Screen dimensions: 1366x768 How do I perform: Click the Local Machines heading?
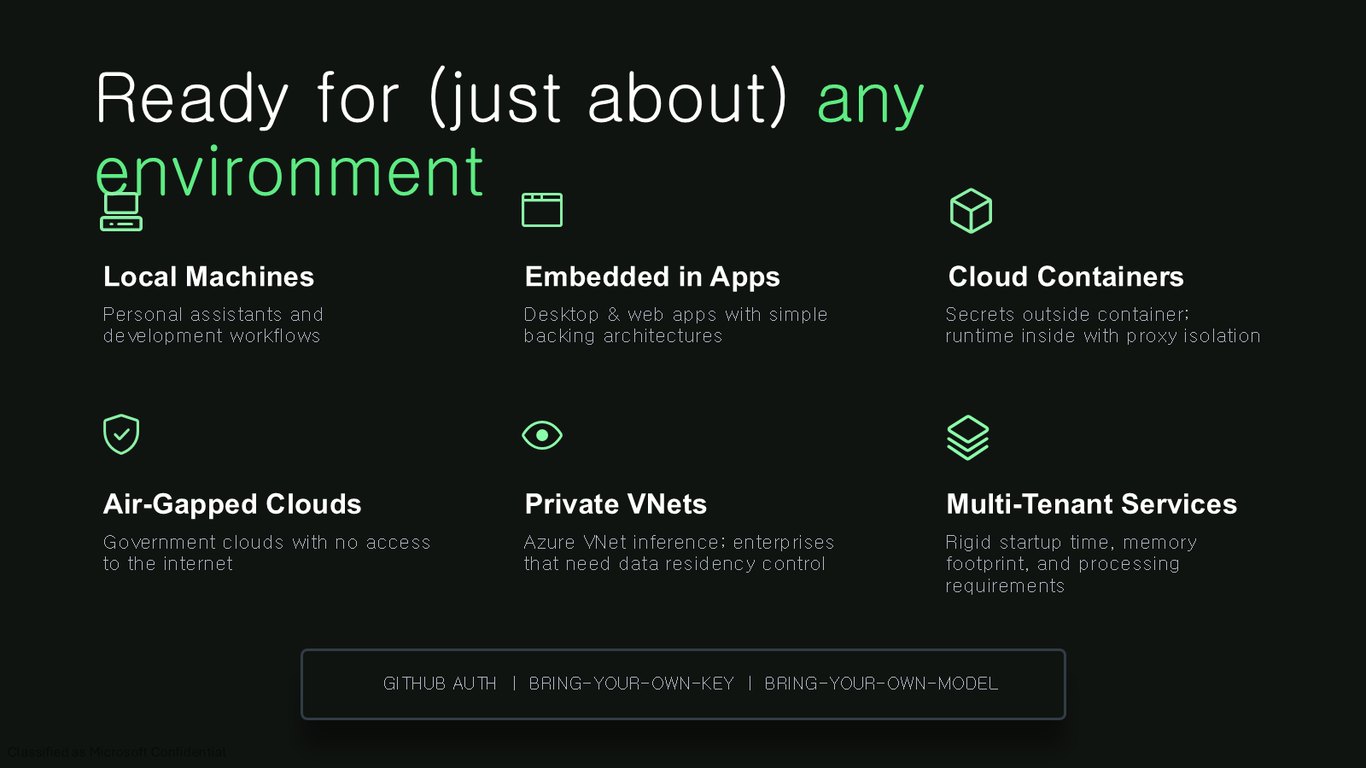(209, 277)
